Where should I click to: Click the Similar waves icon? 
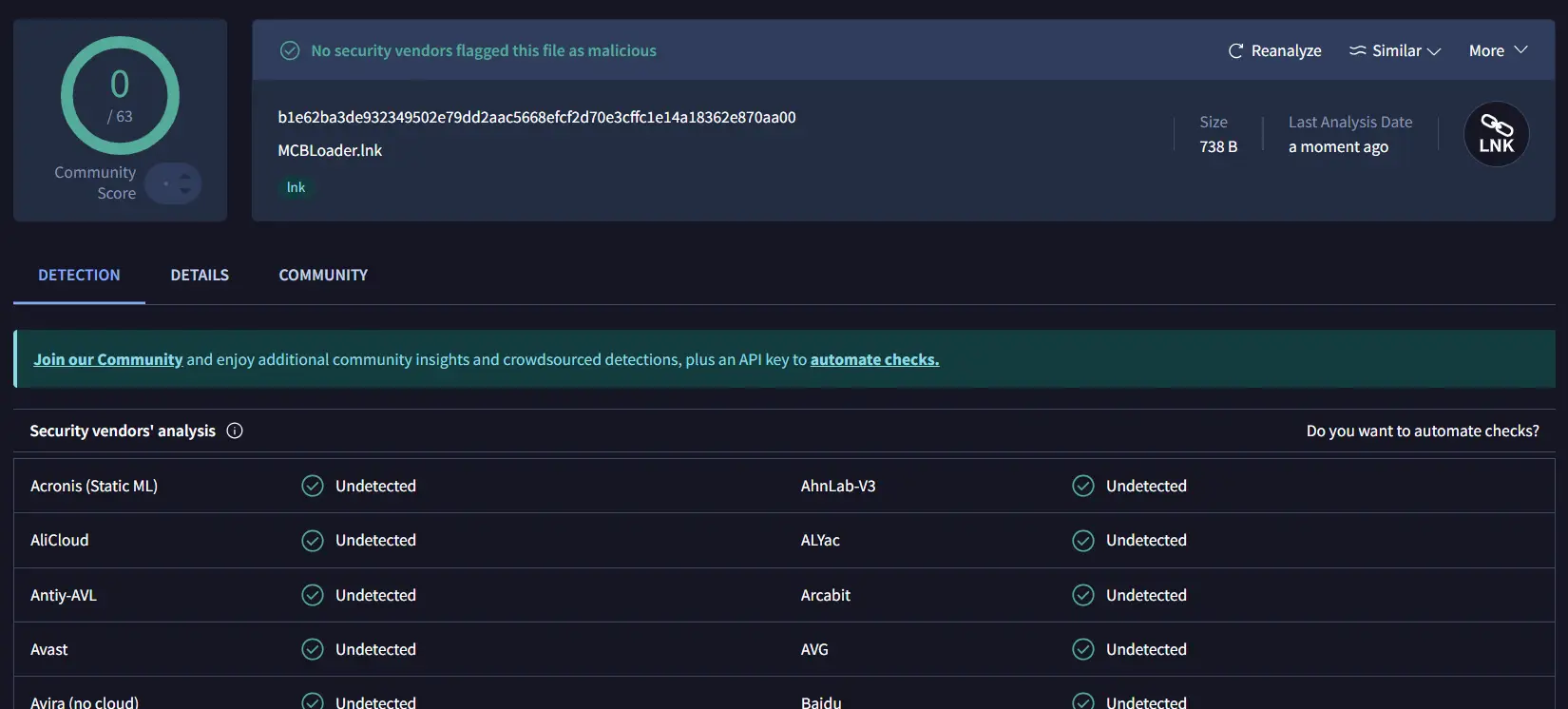coord(1358,51)
